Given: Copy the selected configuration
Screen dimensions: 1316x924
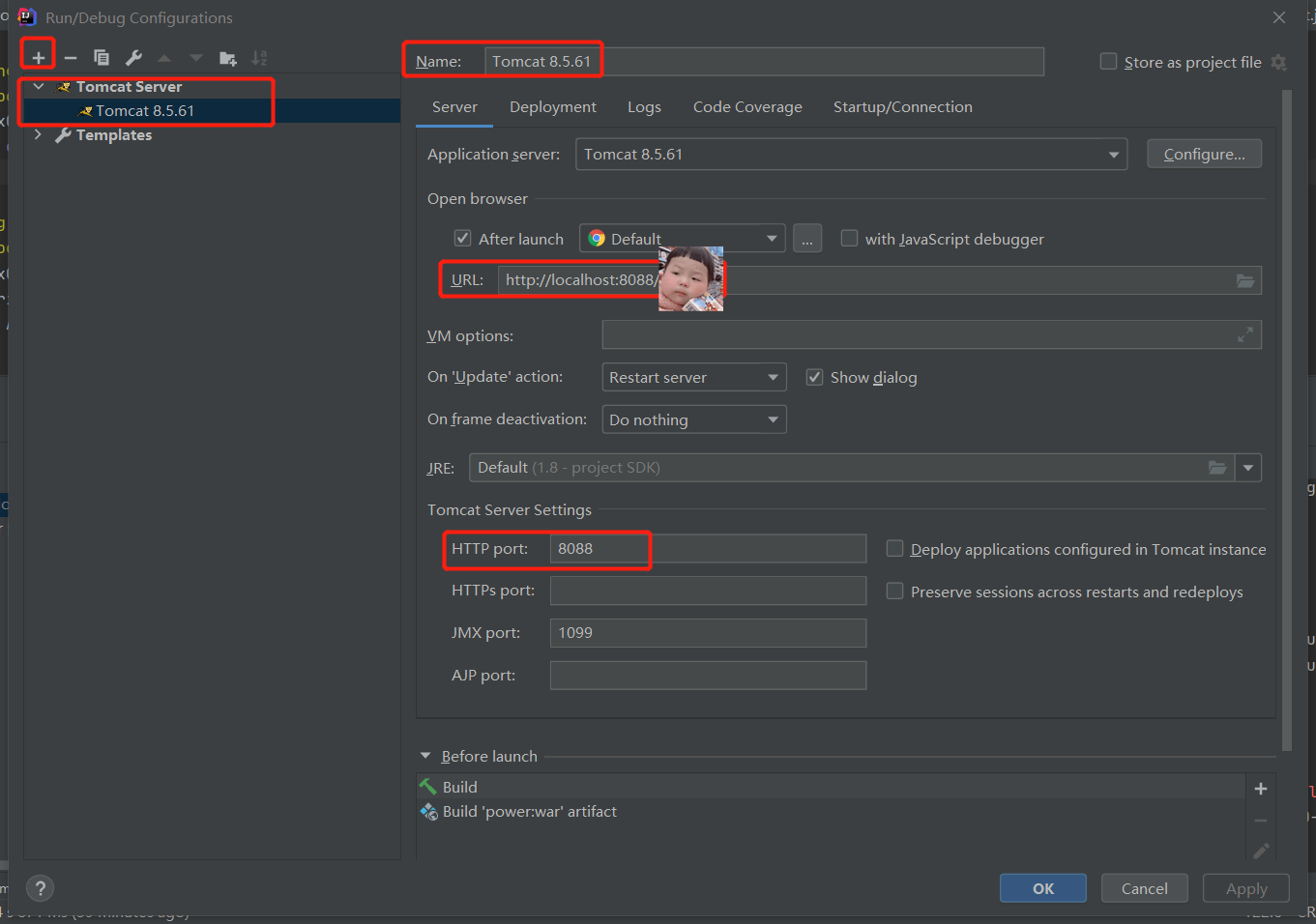Looking at the screenshot, I should (x=102, y=58).
